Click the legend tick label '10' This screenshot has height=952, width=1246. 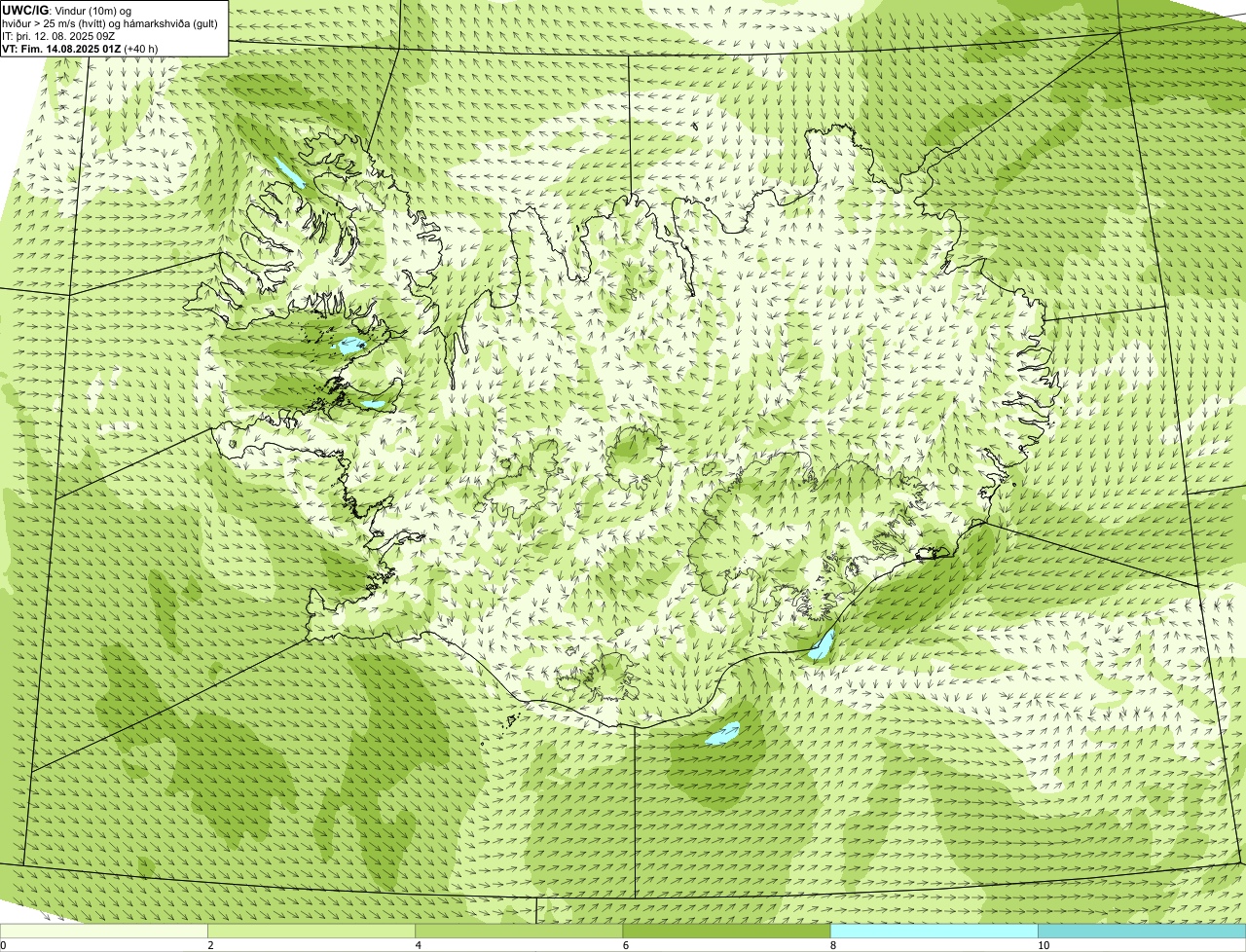[x=1044, y=945]
